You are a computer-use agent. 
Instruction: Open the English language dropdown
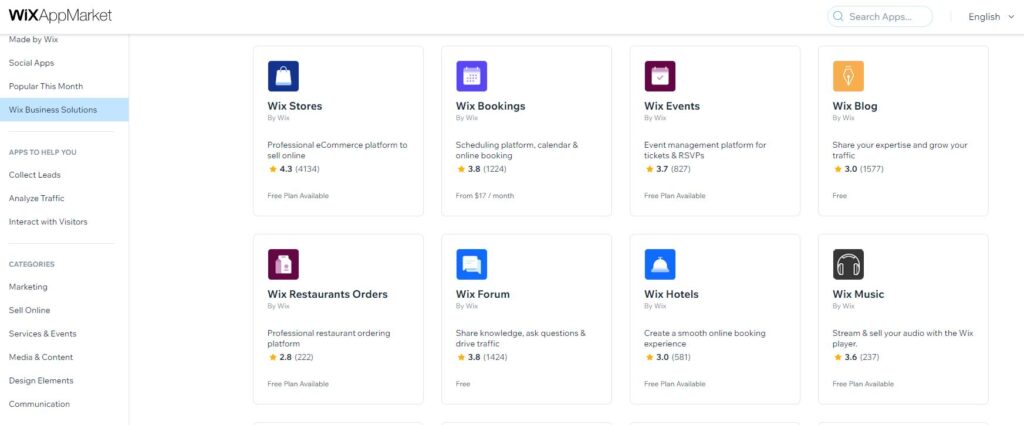(x=991, y=17)
